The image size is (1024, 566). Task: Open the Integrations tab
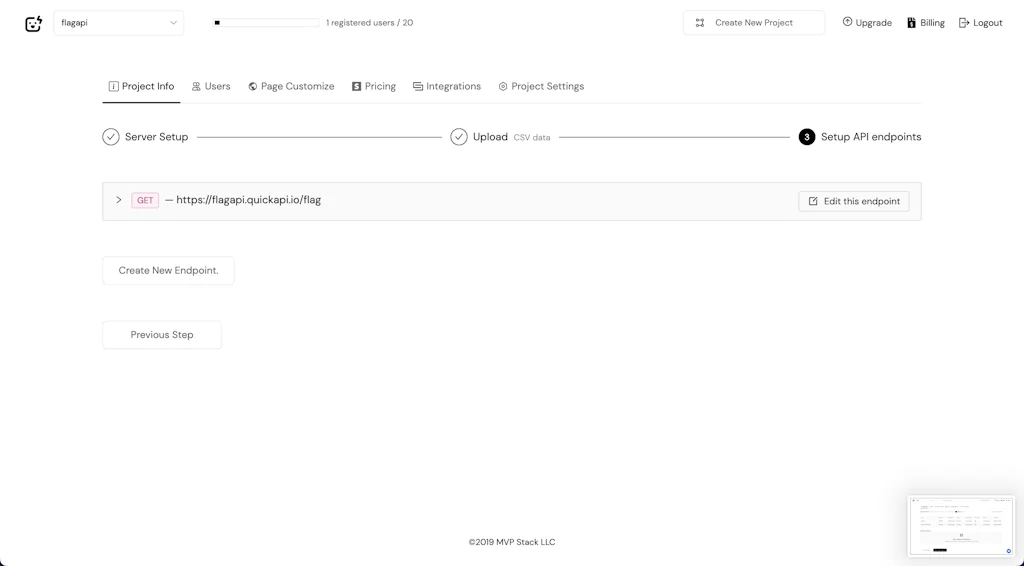pyautogui.click(x=447, y=86)
